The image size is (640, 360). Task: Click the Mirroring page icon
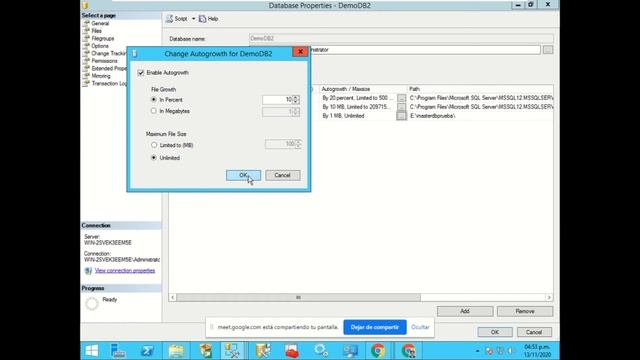pos(86,76)
